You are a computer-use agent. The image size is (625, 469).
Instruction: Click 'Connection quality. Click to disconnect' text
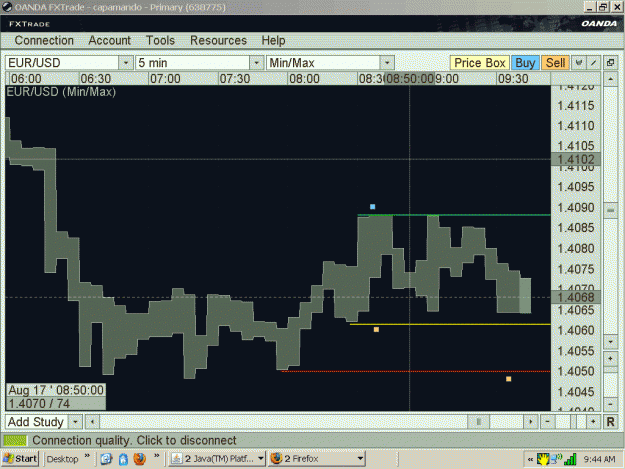pyautogui.click(x=134, y=440)
